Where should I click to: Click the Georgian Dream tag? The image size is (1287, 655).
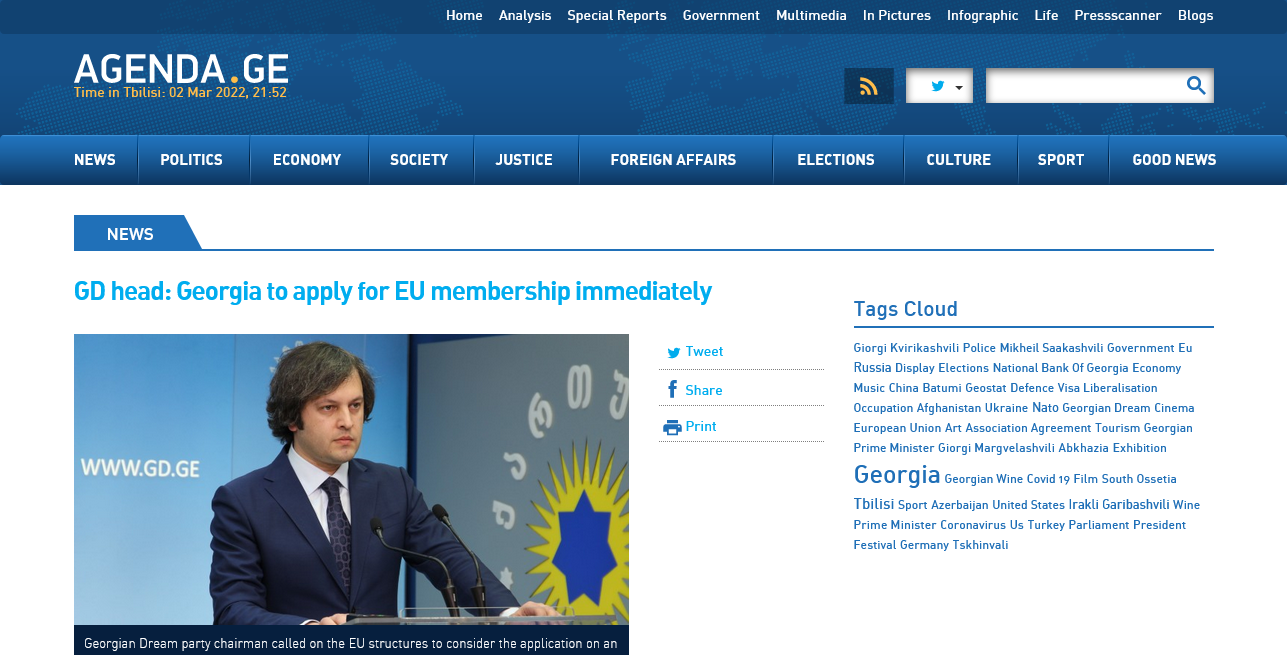pos(1106,408)
